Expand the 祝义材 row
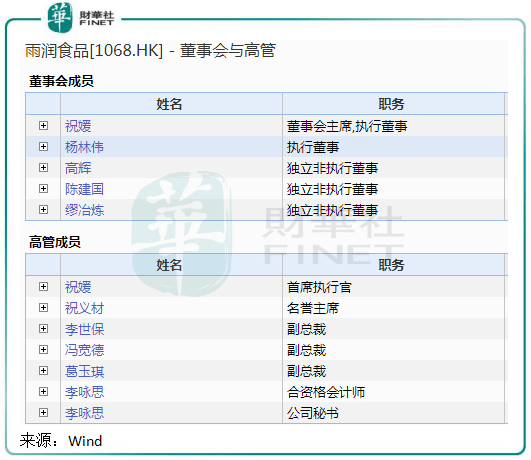Image resolution: width=531 pixels, height=460 pixels. tap(43, 308)
